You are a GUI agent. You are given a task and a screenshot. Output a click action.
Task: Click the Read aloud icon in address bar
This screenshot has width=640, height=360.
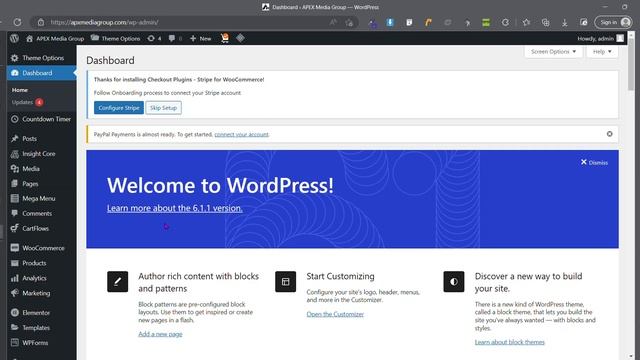(333, 22)
